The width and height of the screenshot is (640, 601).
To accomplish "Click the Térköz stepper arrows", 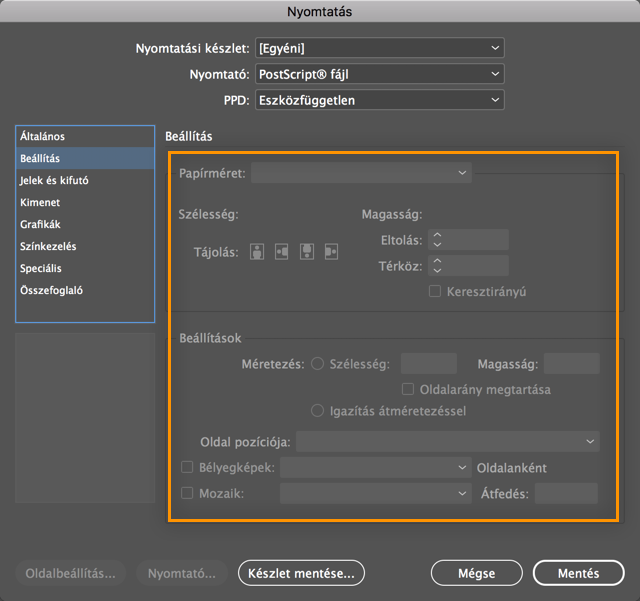I will click(x=438, y=266).
